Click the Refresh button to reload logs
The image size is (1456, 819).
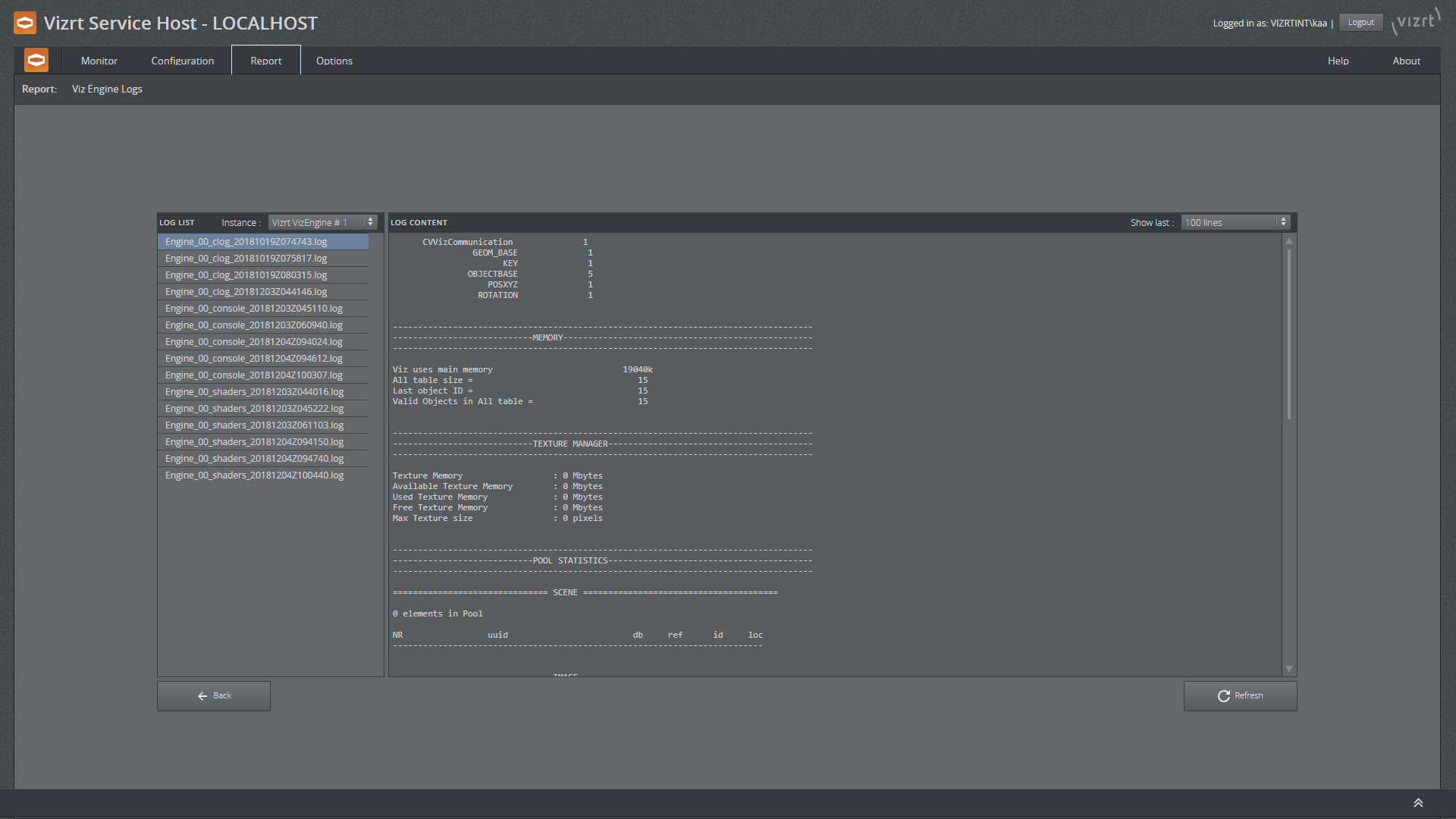pos(1239,695)
